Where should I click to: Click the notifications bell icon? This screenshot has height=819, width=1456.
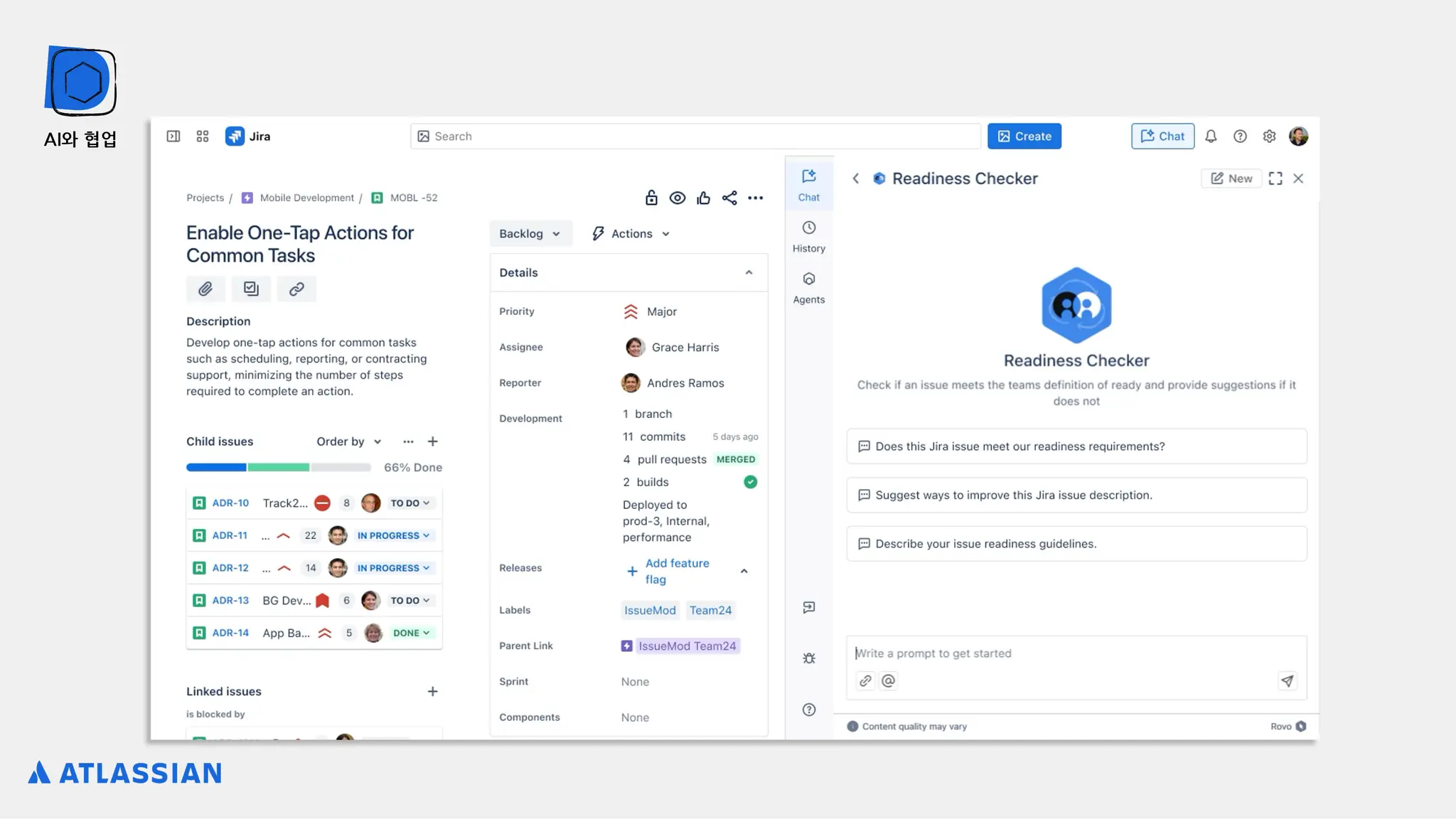pyautogui.click(x=1211, y=136)
